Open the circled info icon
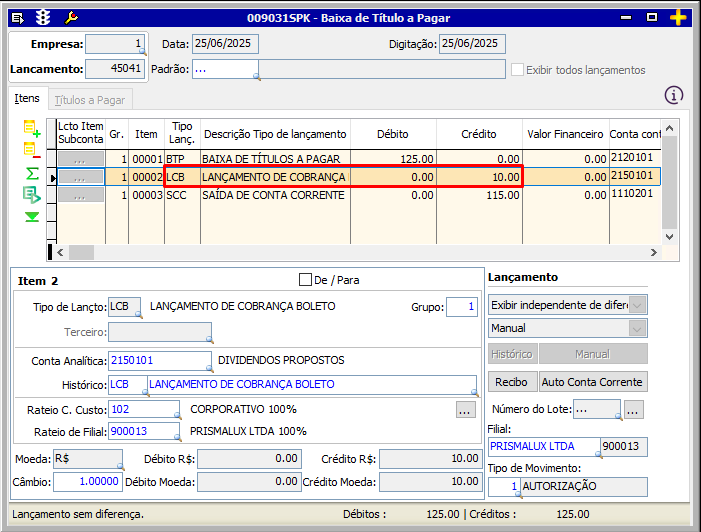 674,95
